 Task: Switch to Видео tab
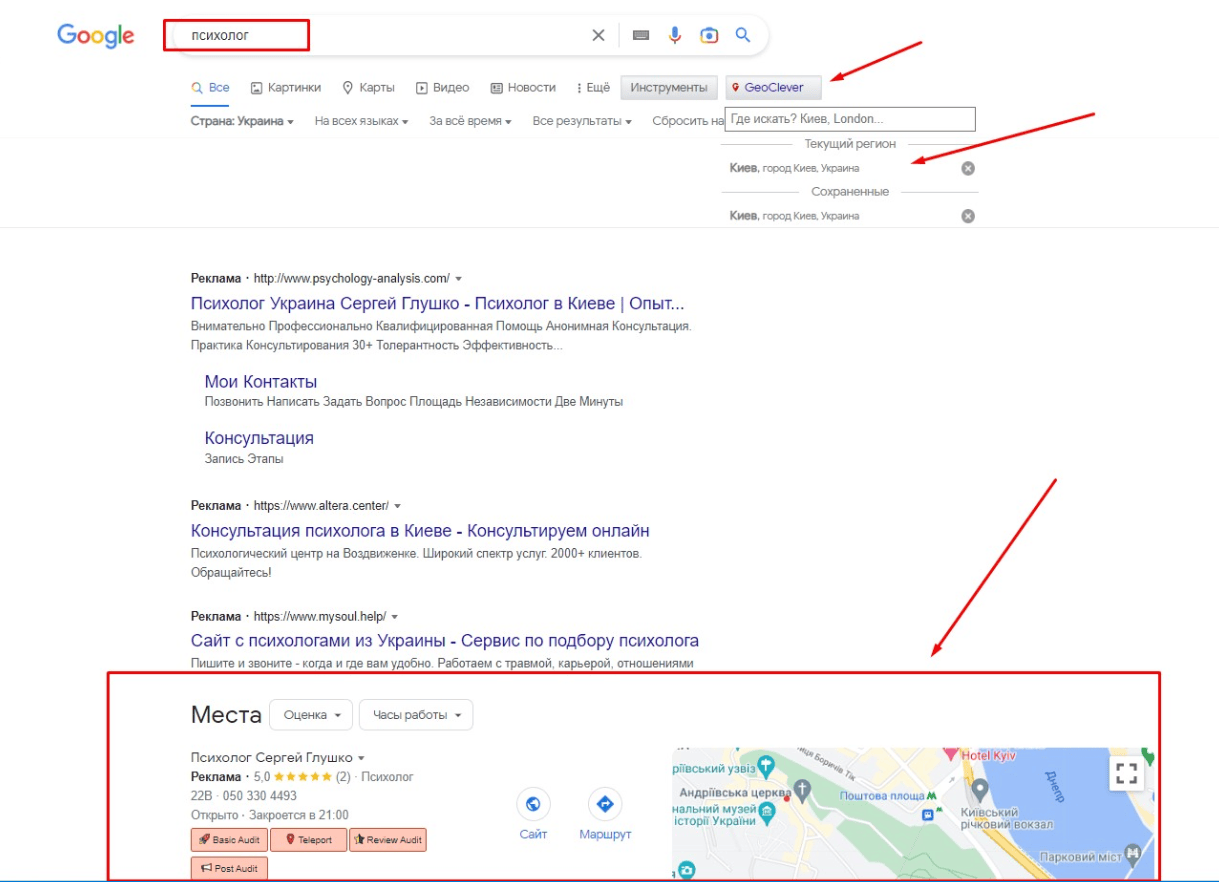click(442, 88)
